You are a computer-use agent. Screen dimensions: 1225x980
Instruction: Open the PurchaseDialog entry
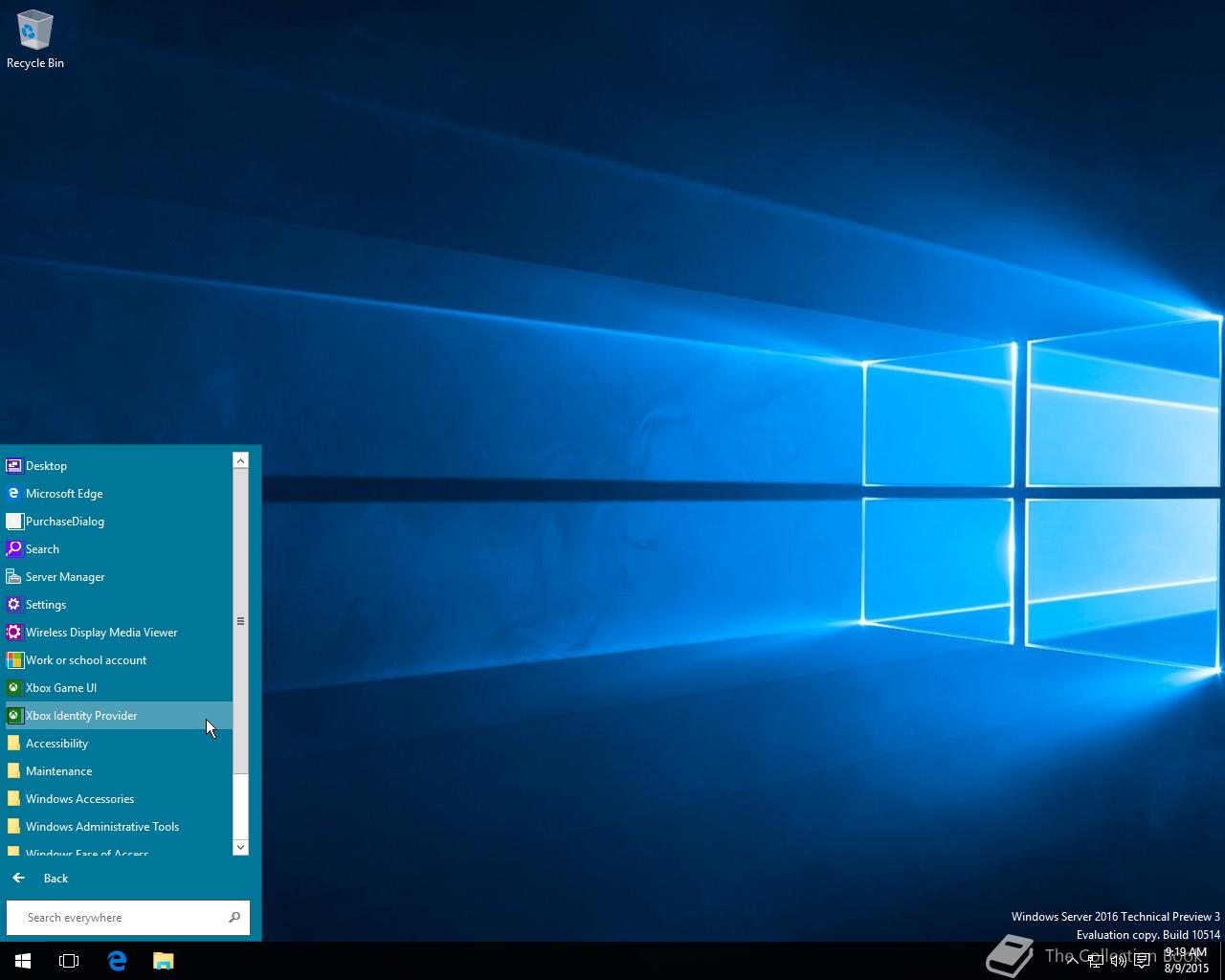[119, 522]
